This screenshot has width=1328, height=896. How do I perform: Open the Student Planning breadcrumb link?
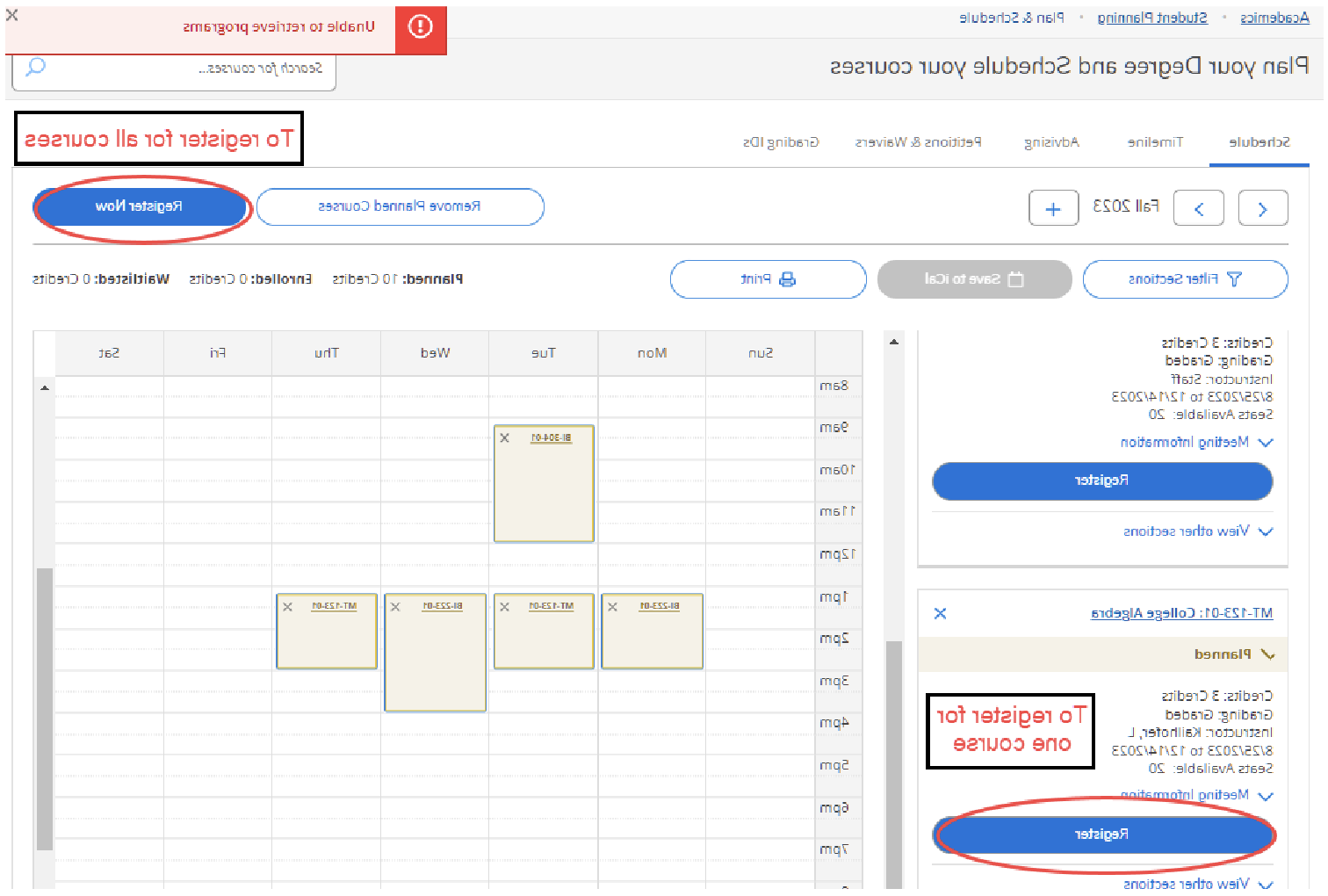point(1152,18)
